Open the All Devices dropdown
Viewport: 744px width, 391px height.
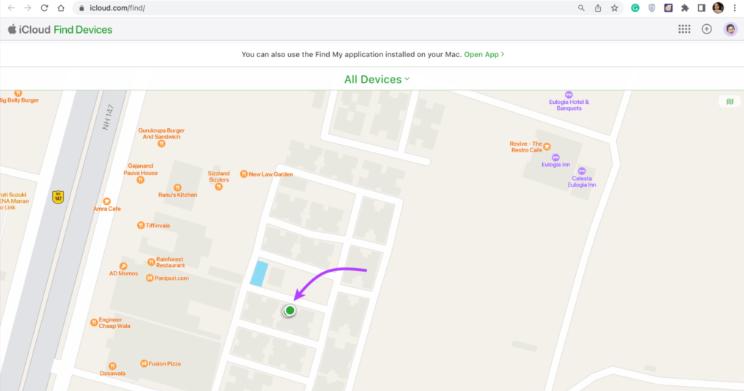click(x=377, y=79)
